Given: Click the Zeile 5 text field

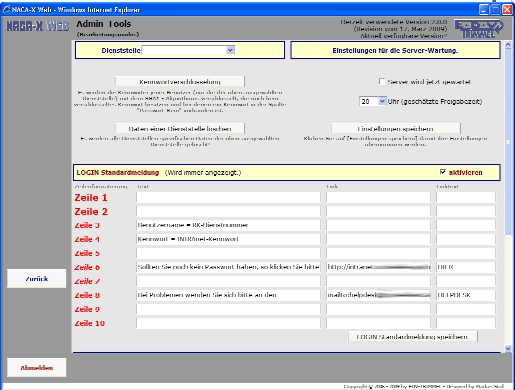Looking at the screenshot, I should click(228, 253).
